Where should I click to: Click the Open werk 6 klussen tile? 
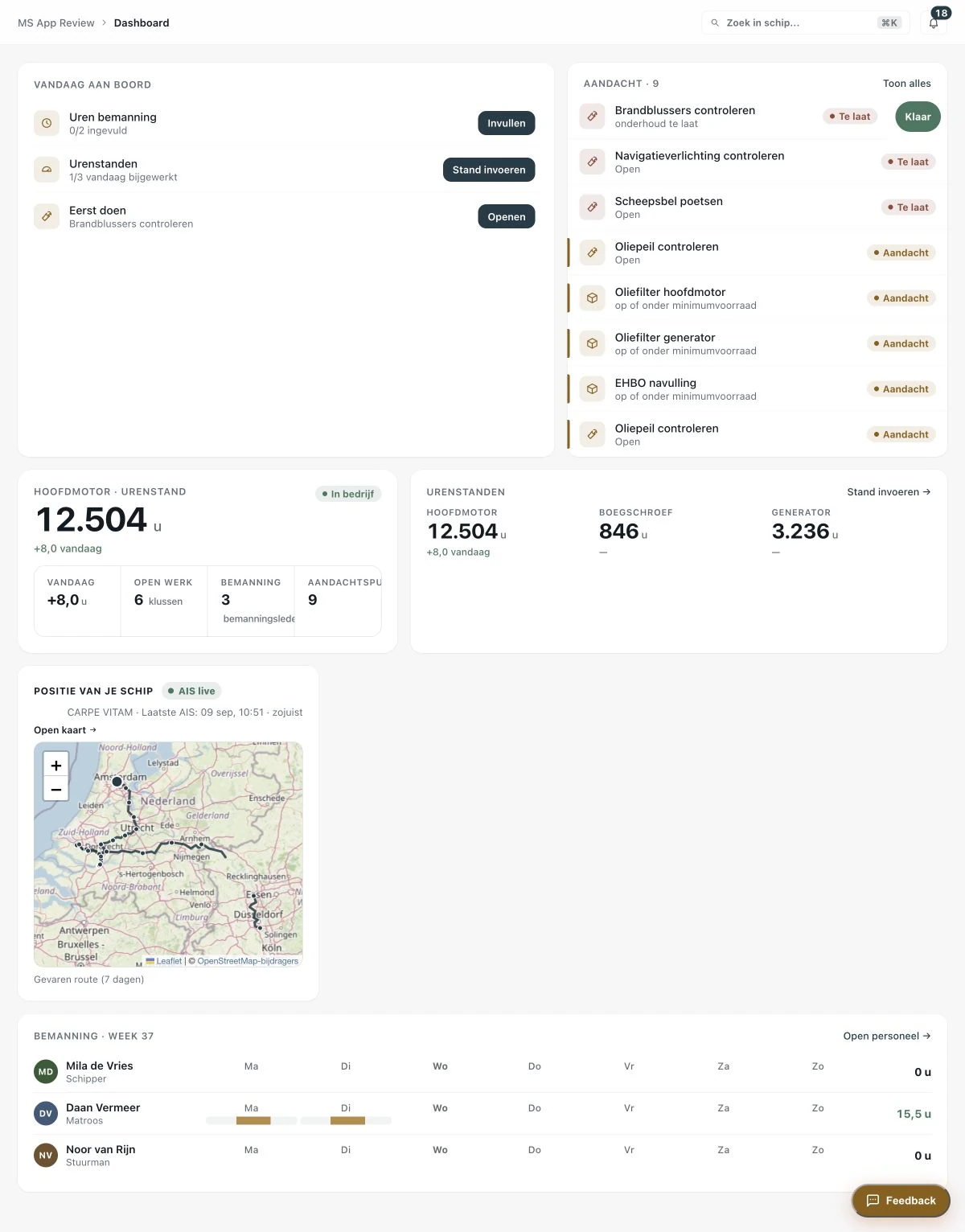(x=164, y=602)
